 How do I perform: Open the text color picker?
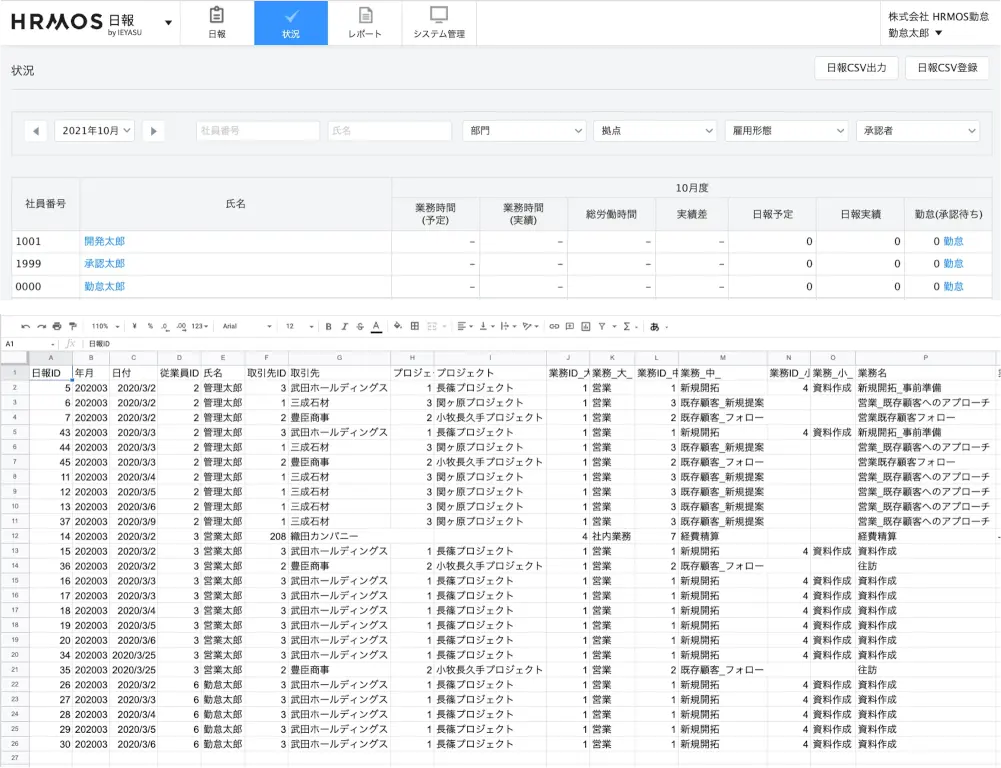pos(375,326)
